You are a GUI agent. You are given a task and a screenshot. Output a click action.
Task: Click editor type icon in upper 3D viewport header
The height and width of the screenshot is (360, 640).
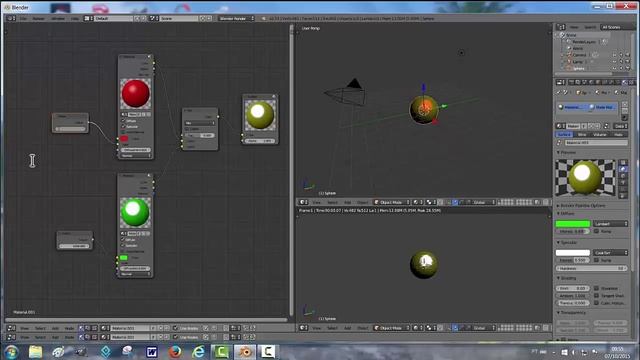click(x=304, y=202)
